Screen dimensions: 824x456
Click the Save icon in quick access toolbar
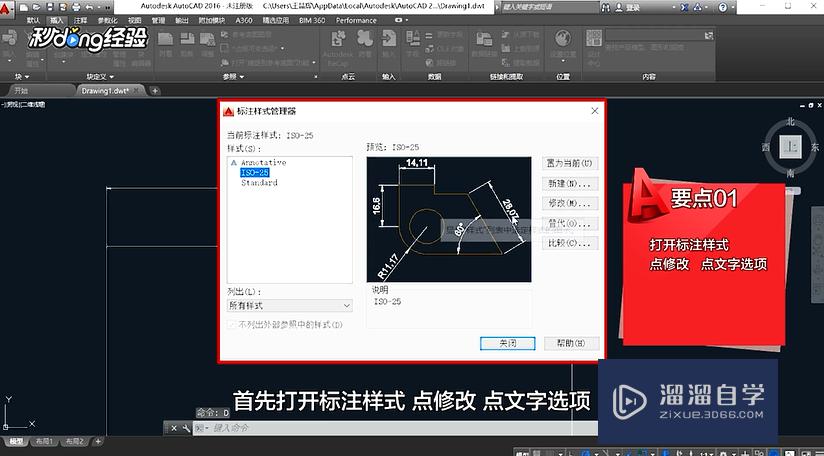pos(49,7)
